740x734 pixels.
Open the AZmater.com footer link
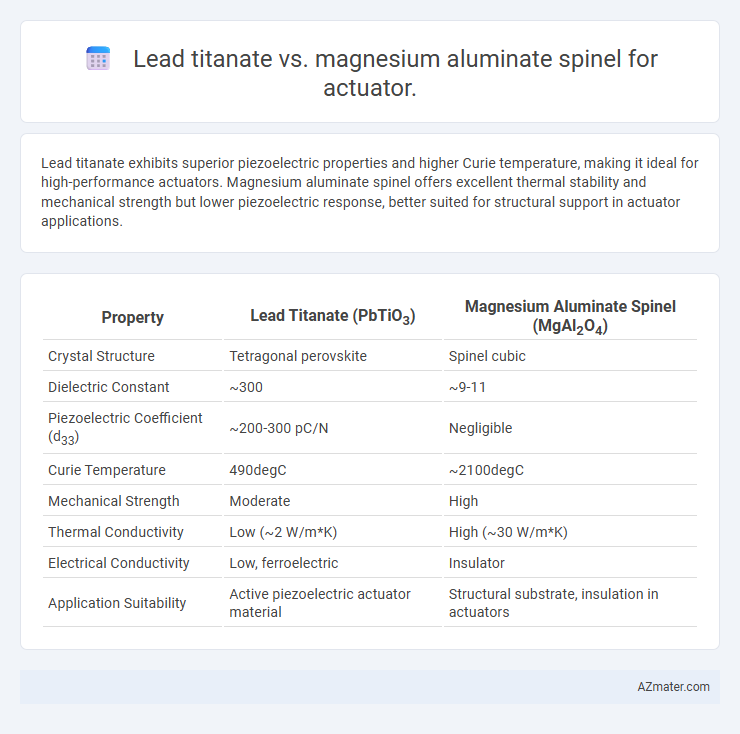coord(673,687)
